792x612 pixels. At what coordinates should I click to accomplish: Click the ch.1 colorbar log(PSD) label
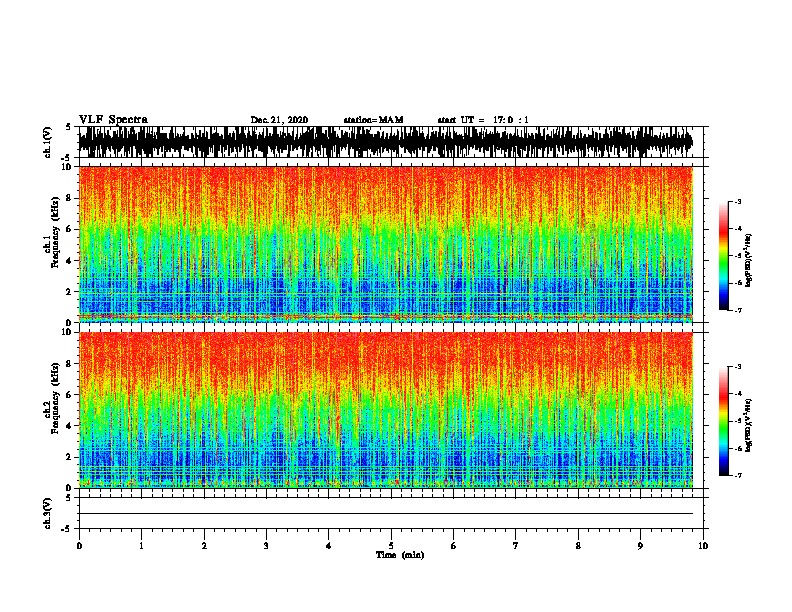(x=748, y=260)
